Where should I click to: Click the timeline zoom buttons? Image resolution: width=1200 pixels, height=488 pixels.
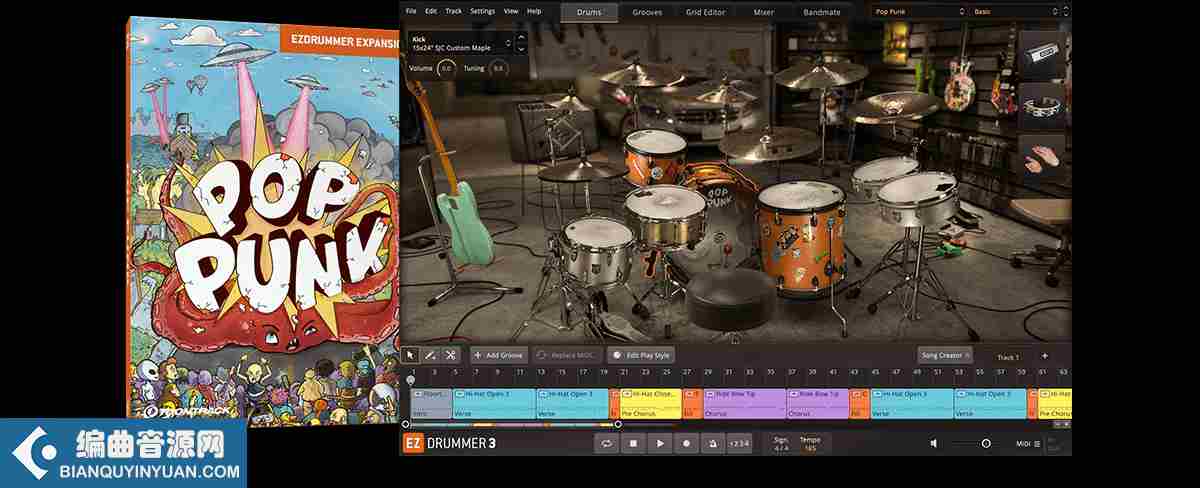[x=1061, y=424]
